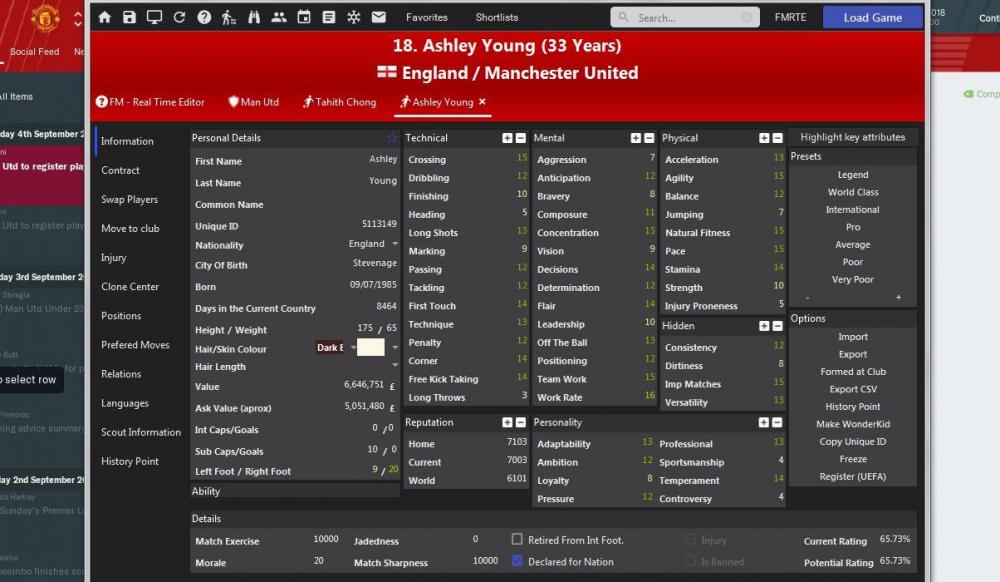1000x582 pixels.
Task: Open settings with the gear icon
Action: pos(354,17)
